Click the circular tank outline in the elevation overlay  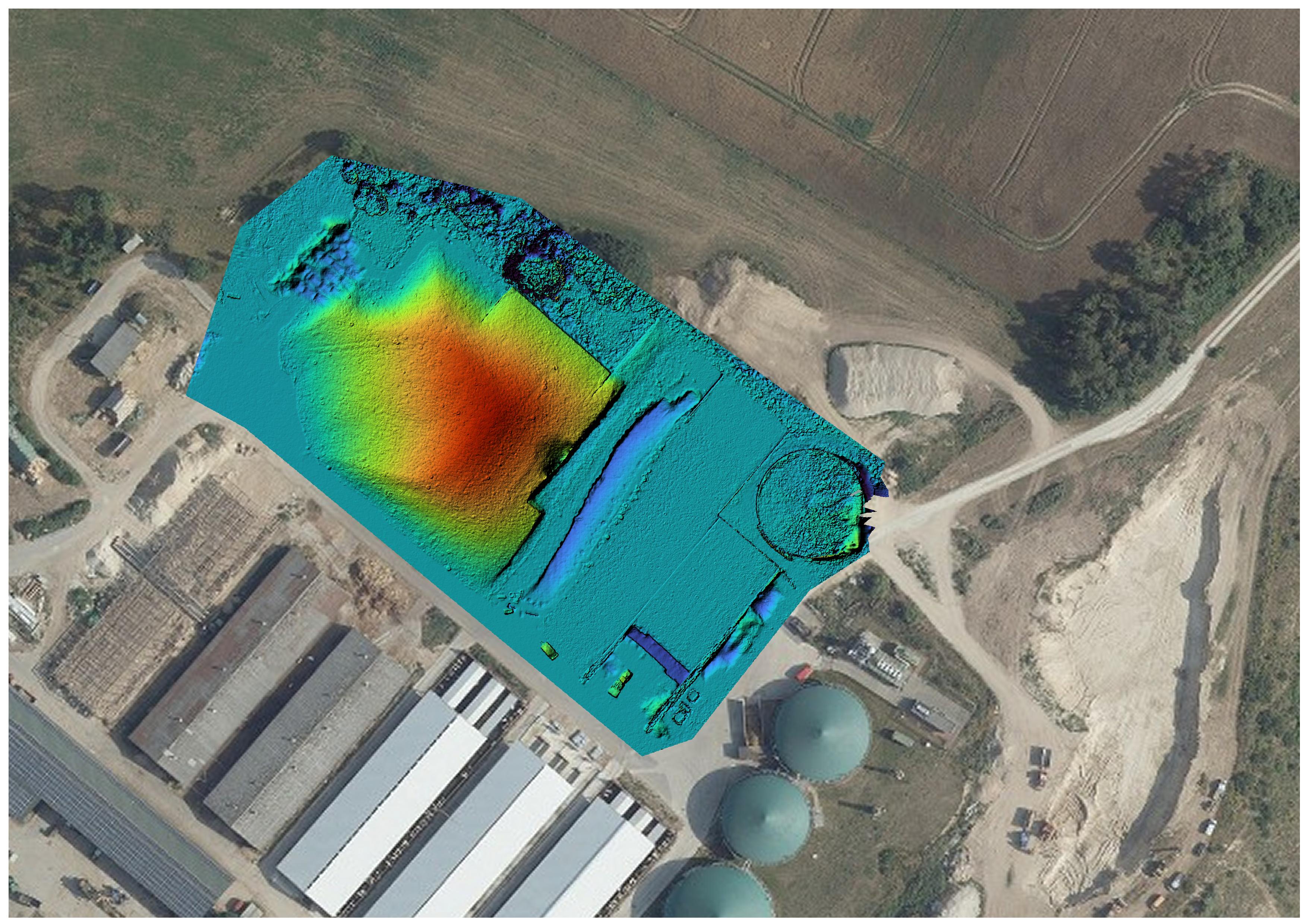[808, 503]
